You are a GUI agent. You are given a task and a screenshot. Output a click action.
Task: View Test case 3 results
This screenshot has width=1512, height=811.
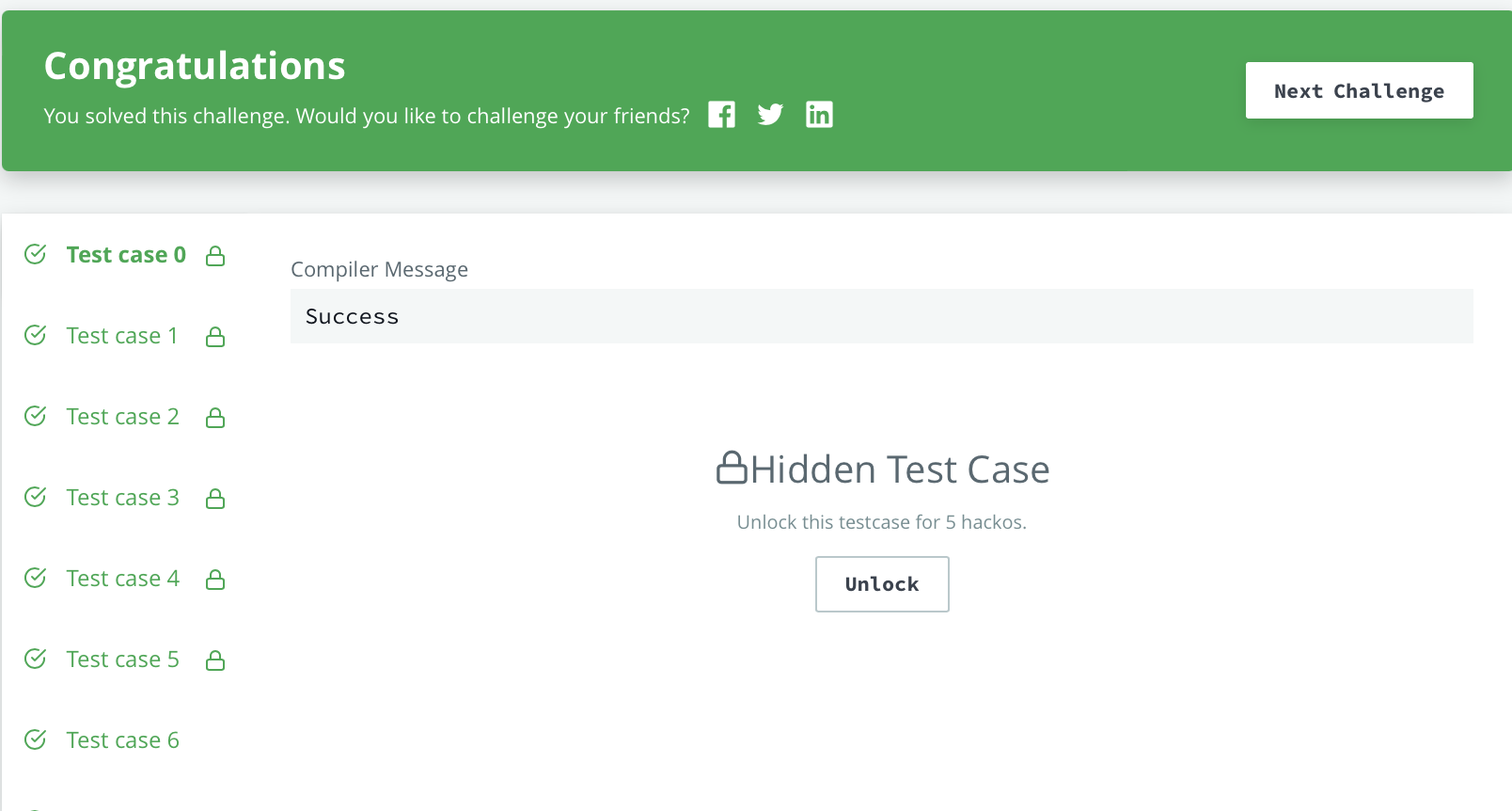(x=122, y=498)
